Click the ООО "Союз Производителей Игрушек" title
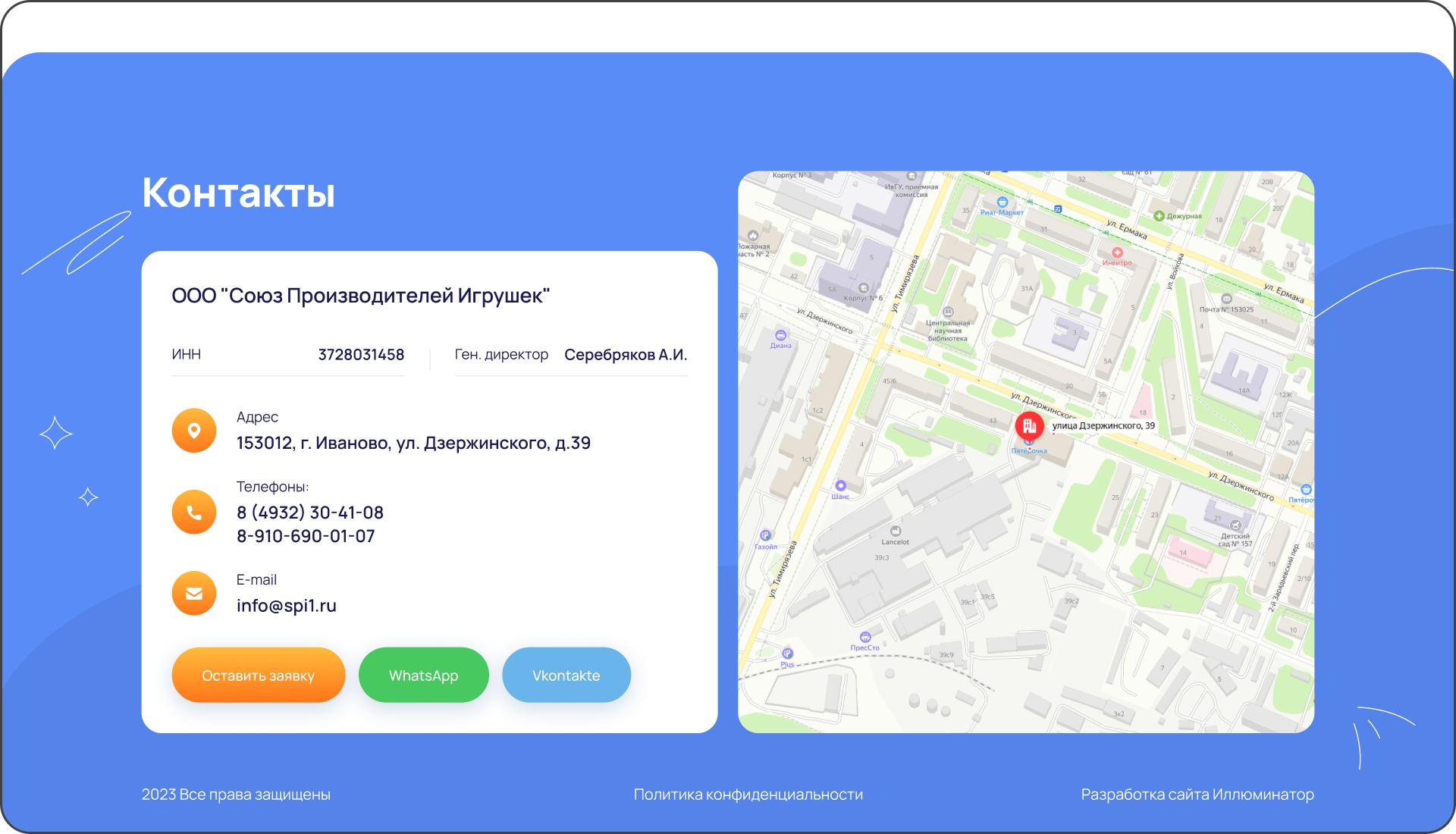Image resolution: width=1456 pixels, height=834 pixels. tap(361, 296)
